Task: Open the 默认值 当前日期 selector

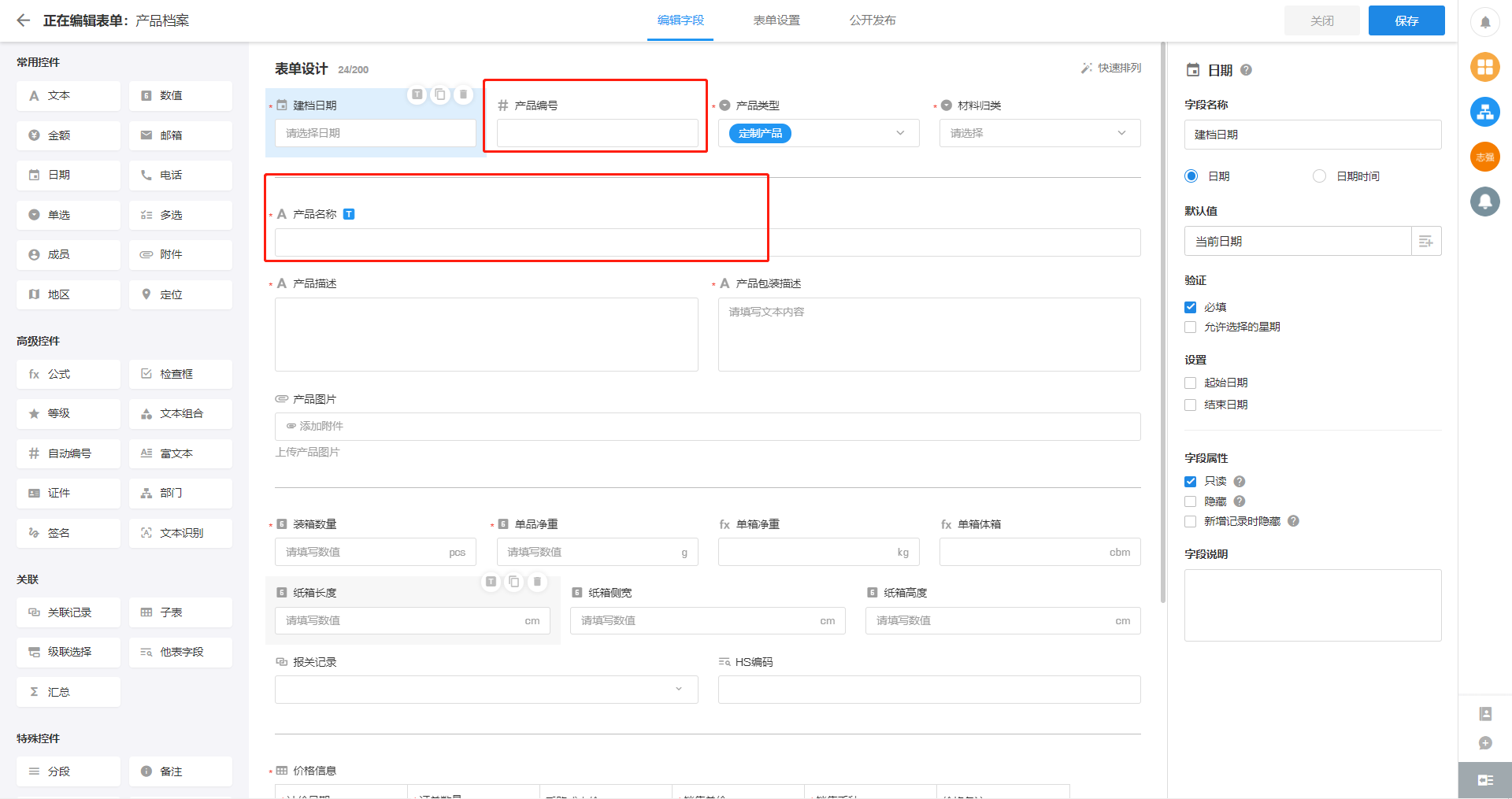Action: (x=1298, y=242)
